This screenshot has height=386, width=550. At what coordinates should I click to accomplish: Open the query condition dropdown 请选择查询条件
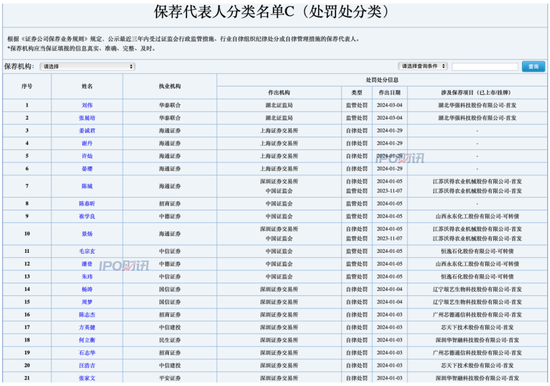tap(423, 66)
